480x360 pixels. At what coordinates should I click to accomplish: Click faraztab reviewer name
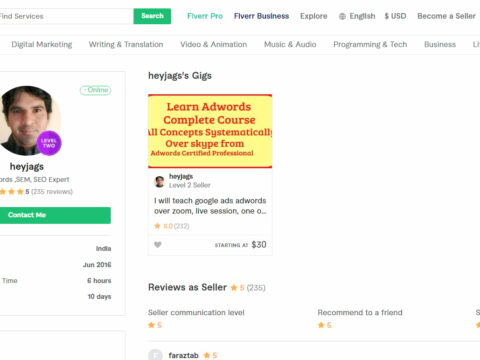tap(183, 355)
